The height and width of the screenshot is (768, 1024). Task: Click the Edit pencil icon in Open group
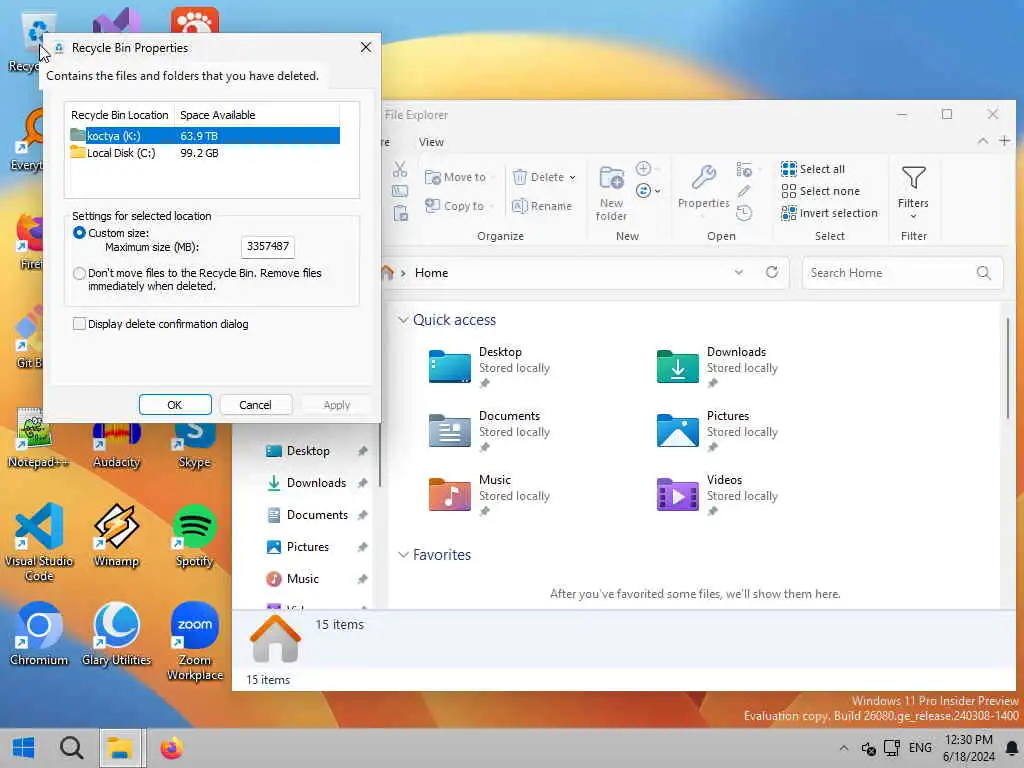(x=744, y=191)
